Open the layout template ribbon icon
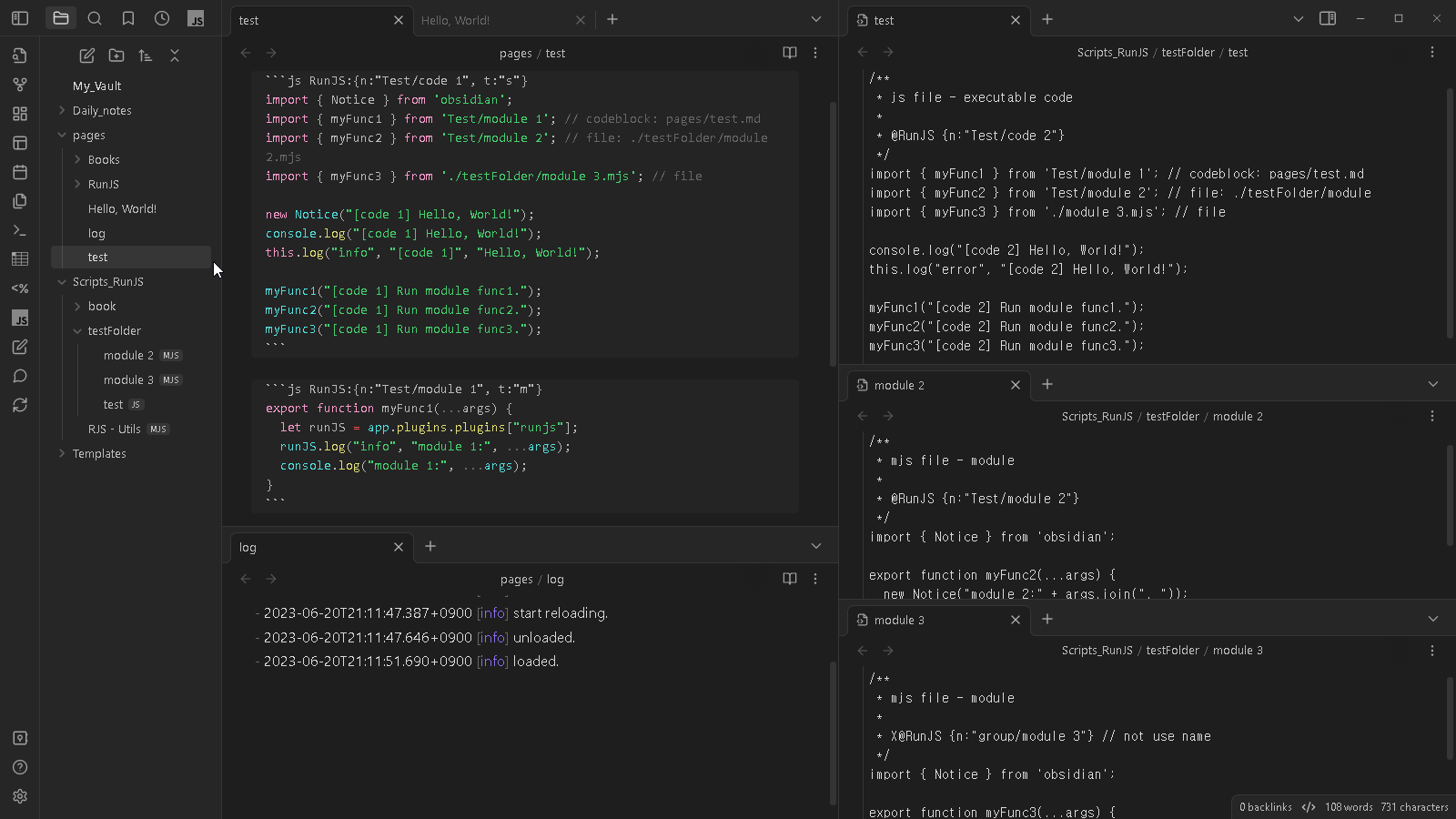The image size is (1456, 819). 20,143
